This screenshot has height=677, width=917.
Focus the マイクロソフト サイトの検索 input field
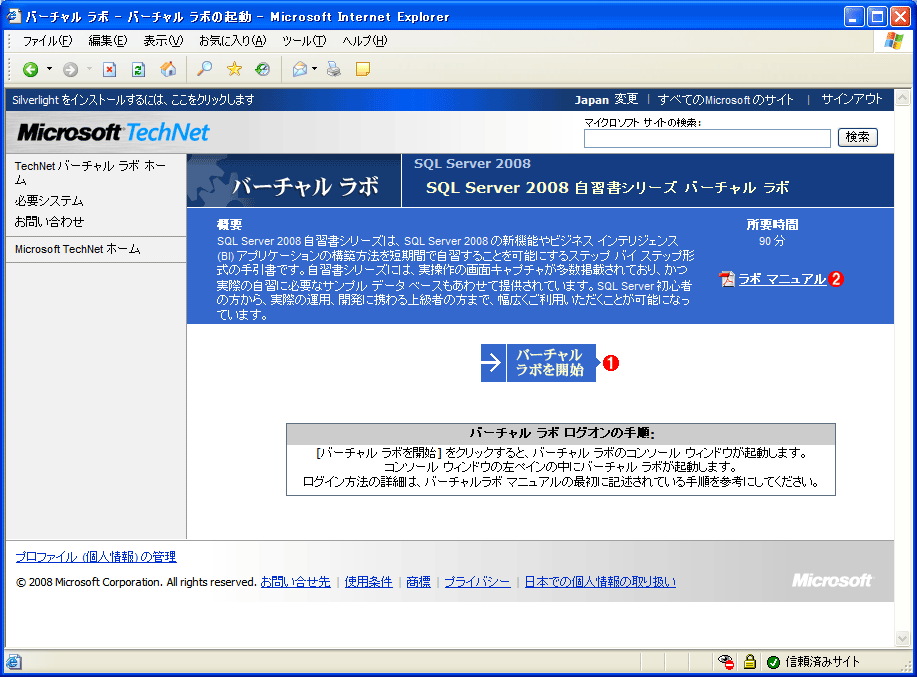click(707, 139)
